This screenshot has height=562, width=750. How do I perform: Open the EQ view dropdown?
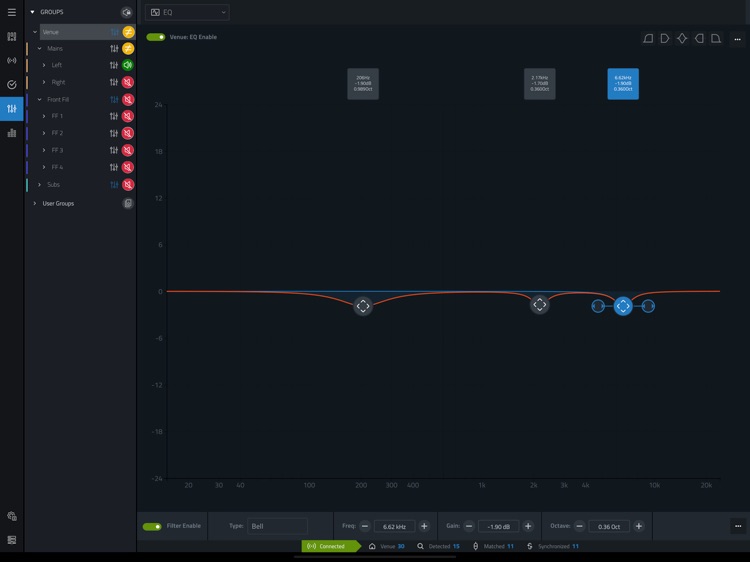click(187, 12)
